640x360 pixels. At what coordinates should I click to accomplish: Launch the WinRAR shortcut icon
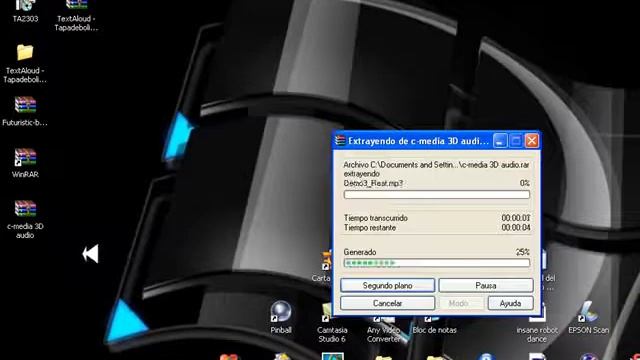tap(25, 157)
